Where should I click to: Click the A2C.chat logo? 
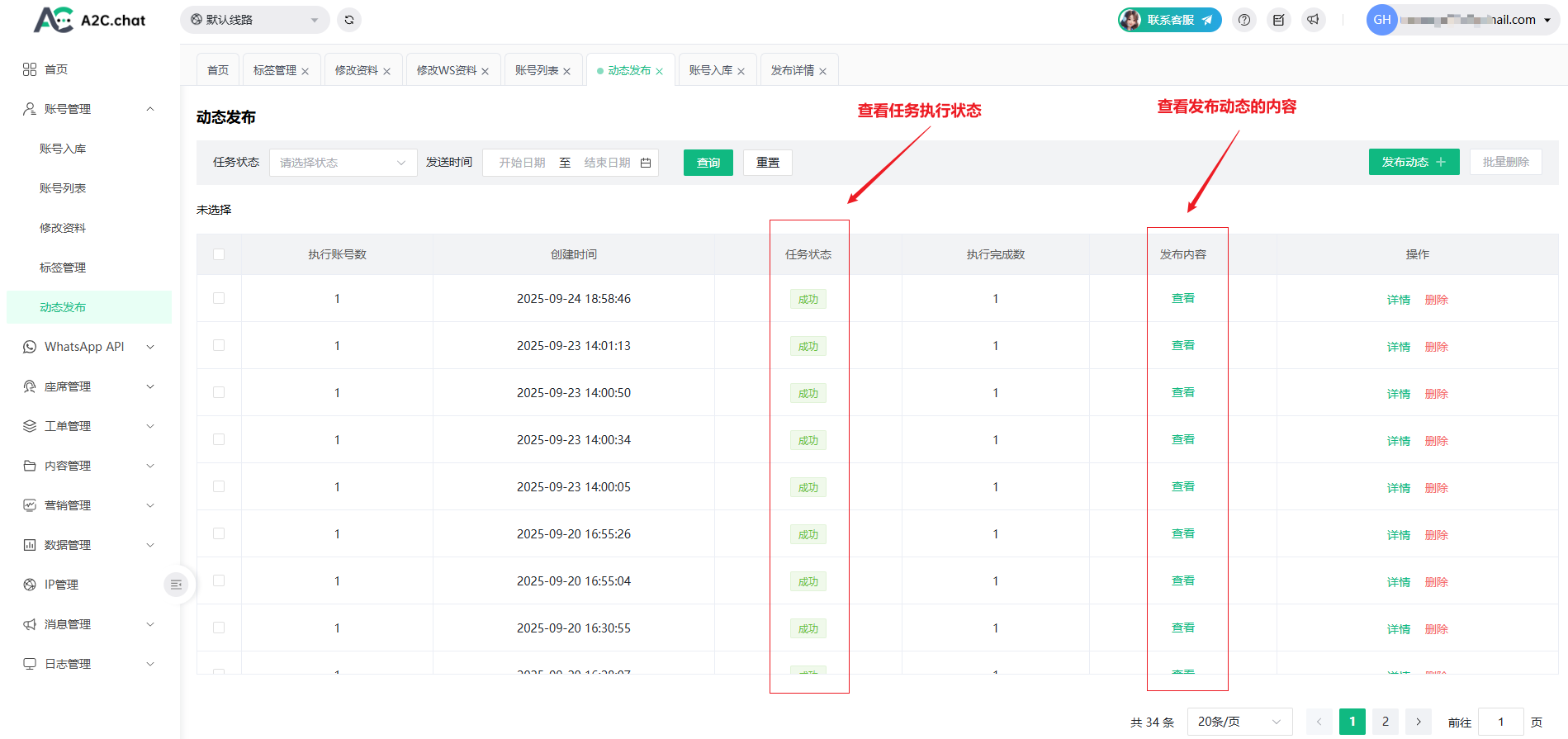(89, 20)
